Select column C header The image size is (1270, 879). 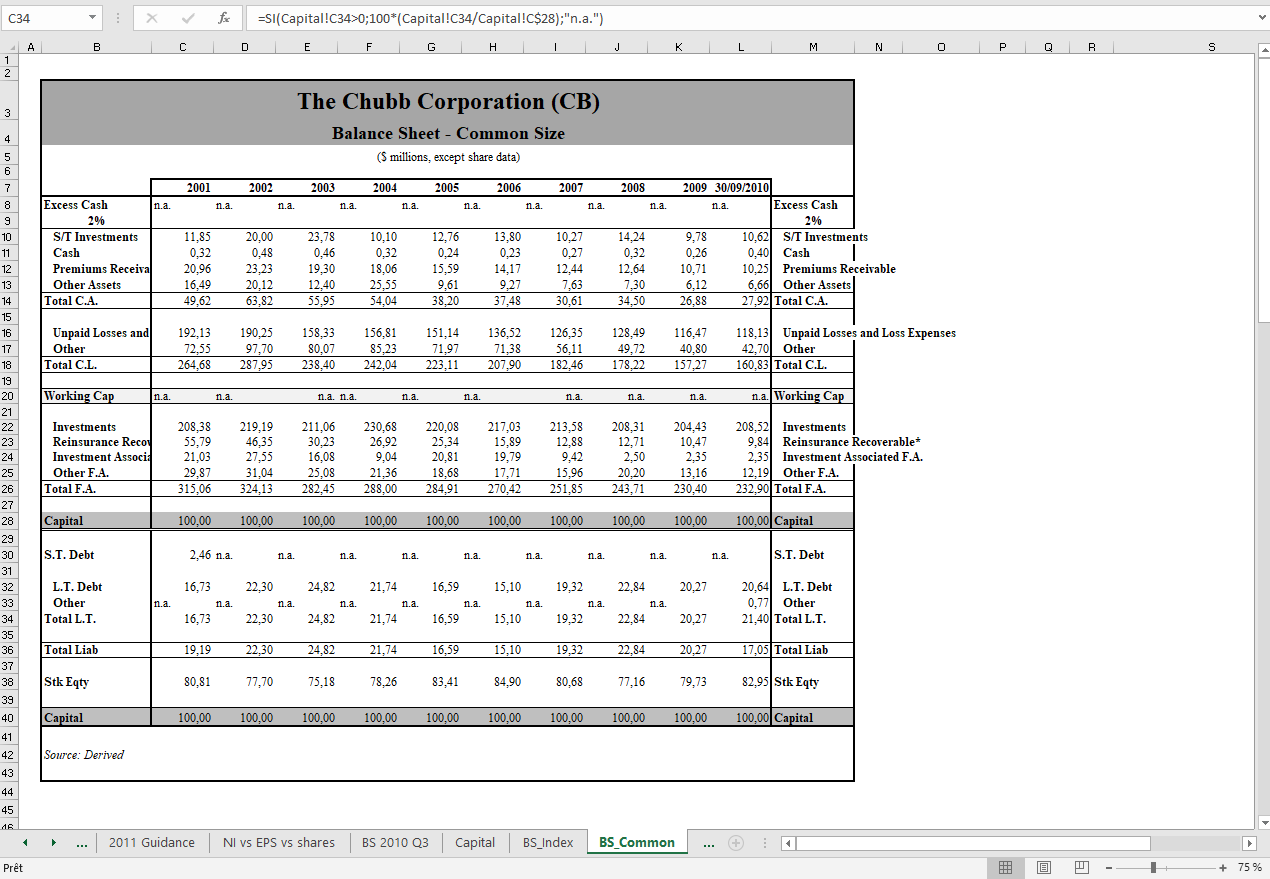[182, 47]
